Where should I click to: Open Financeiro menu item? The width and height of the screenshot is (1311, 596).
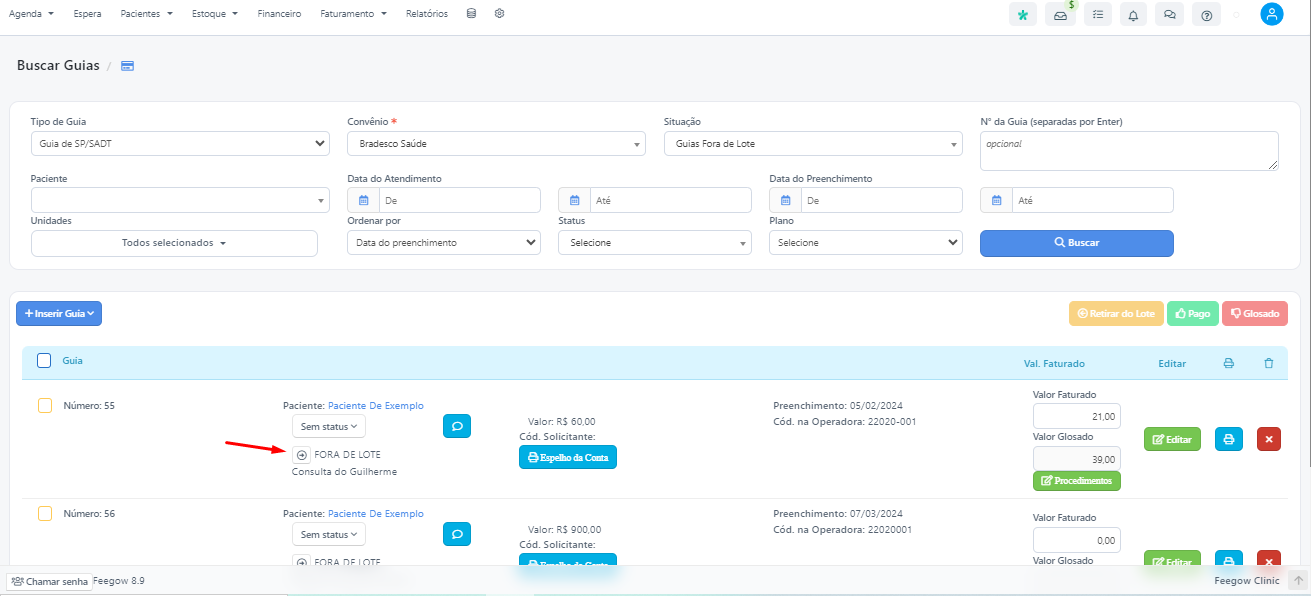tap(279, 14)
